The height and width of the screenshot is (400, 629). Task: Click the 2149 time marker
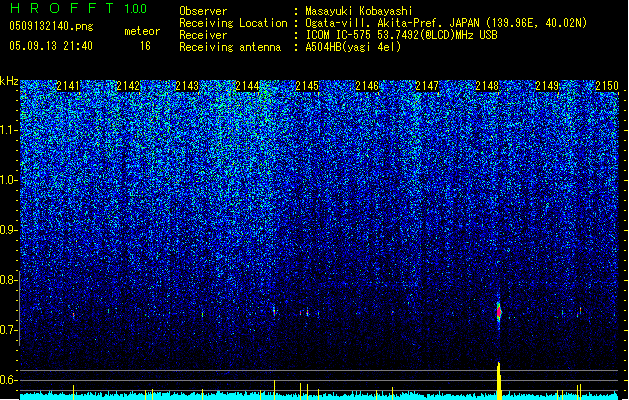[547, 86]
